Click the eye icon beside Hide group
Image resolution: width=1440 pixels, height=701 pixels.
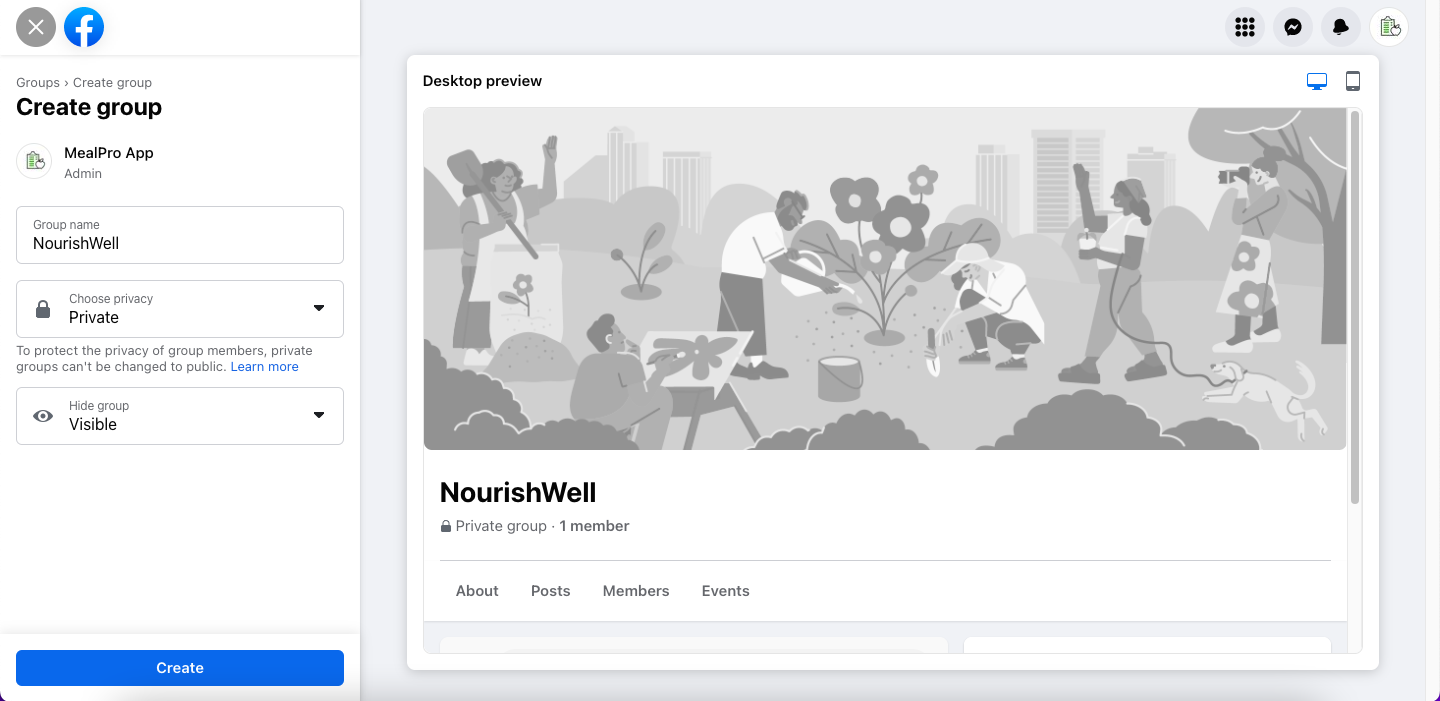43,416
